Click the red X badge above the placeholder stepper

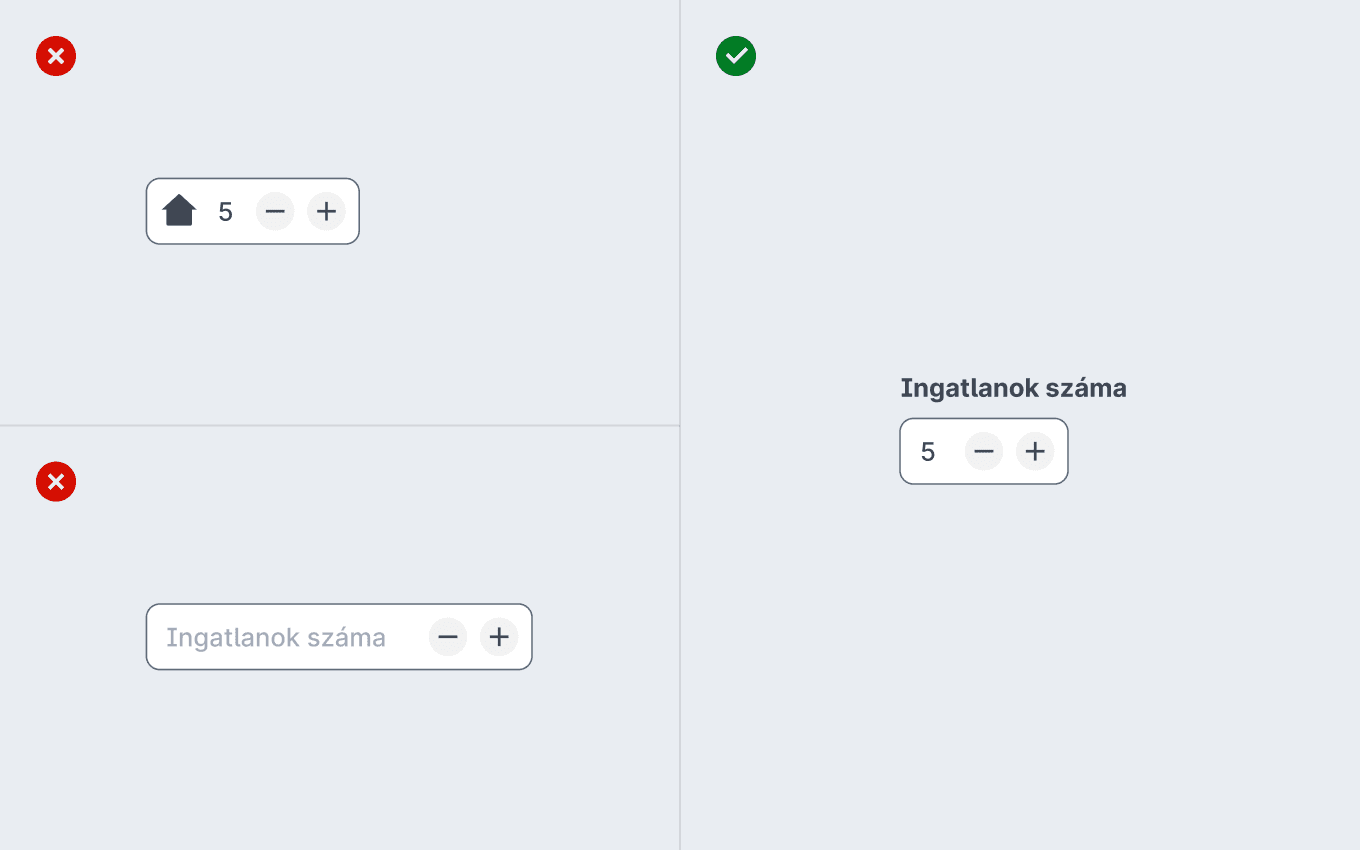(56, 482)
